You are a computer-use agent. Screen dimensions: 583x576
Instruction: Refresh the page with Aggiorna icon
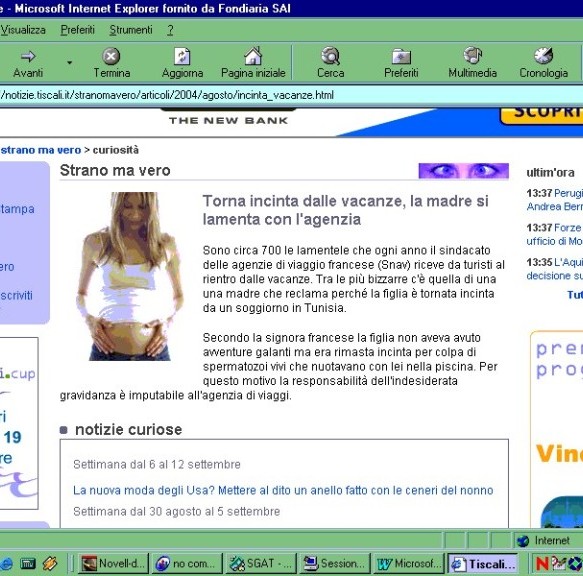pos(182,57)
